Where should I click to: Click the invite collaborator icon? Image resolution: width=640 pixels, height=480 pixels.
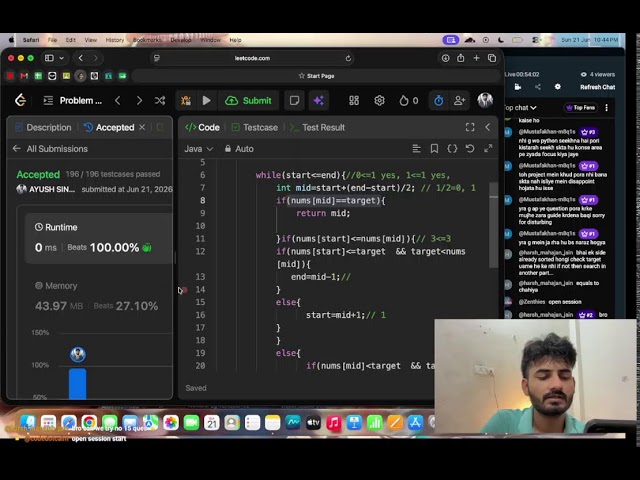(460, 100)
